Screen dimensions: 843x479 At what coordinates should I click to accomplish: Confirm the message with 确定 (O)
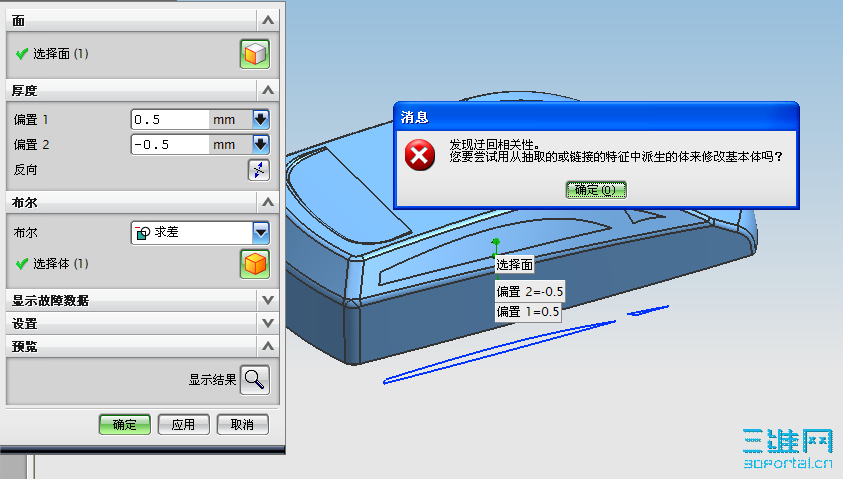pos(596,190)
